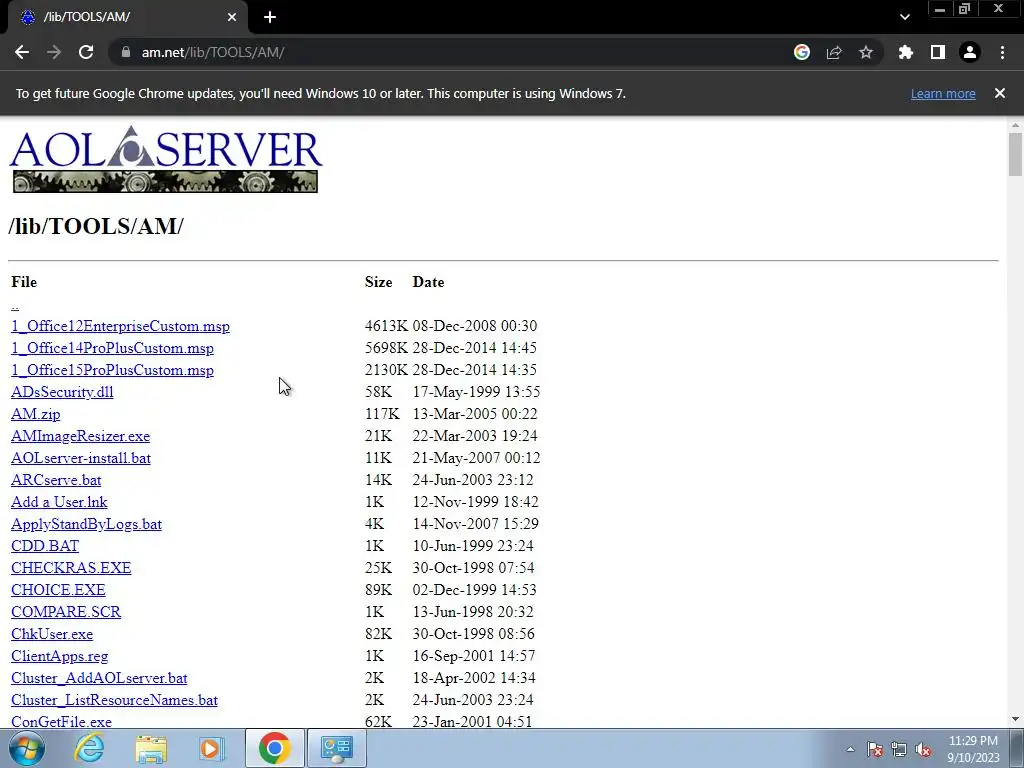The height and width of the screenshot is (768, 1024).
Task: Open CHECKRAS.EXE link
Action: click(x=71, y=568)
